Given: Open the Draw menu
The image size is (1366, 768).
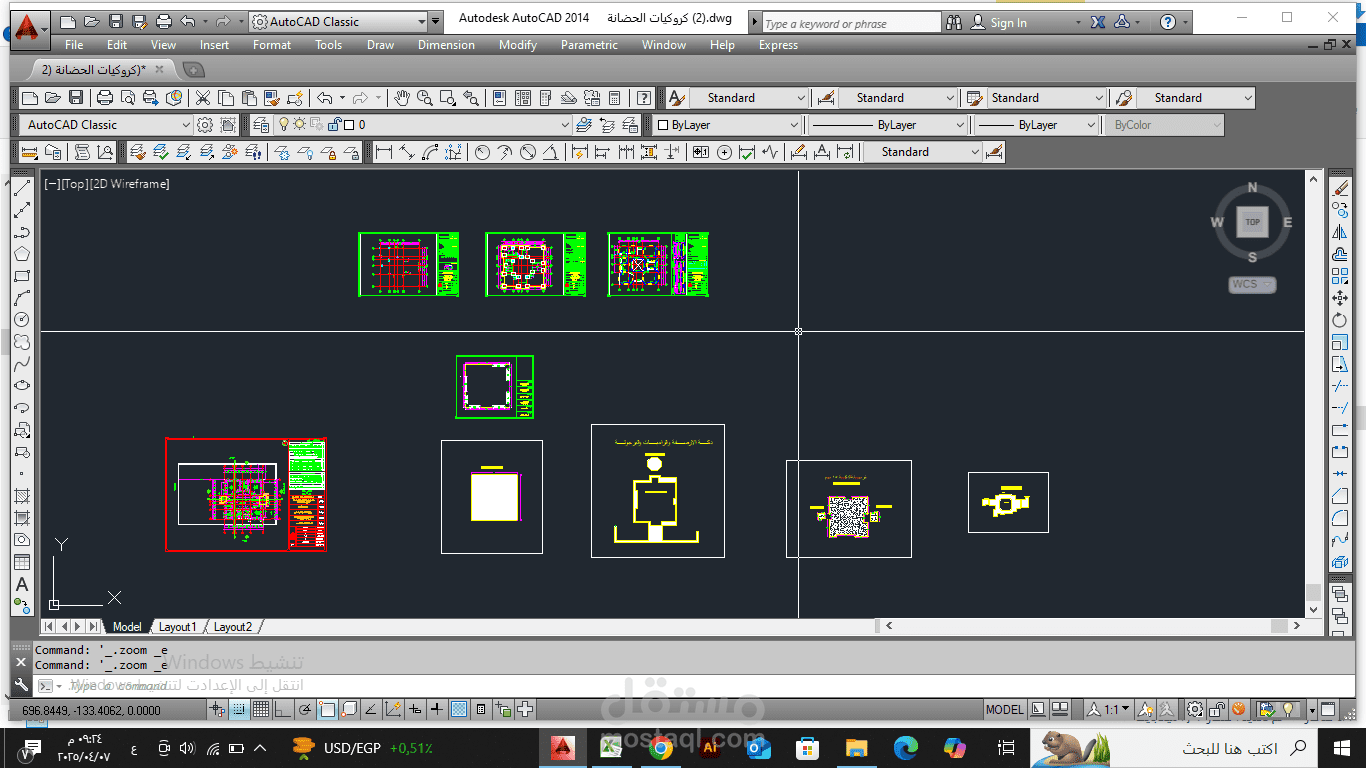Looking at the screenshot, I should click(x=380, y=45).
